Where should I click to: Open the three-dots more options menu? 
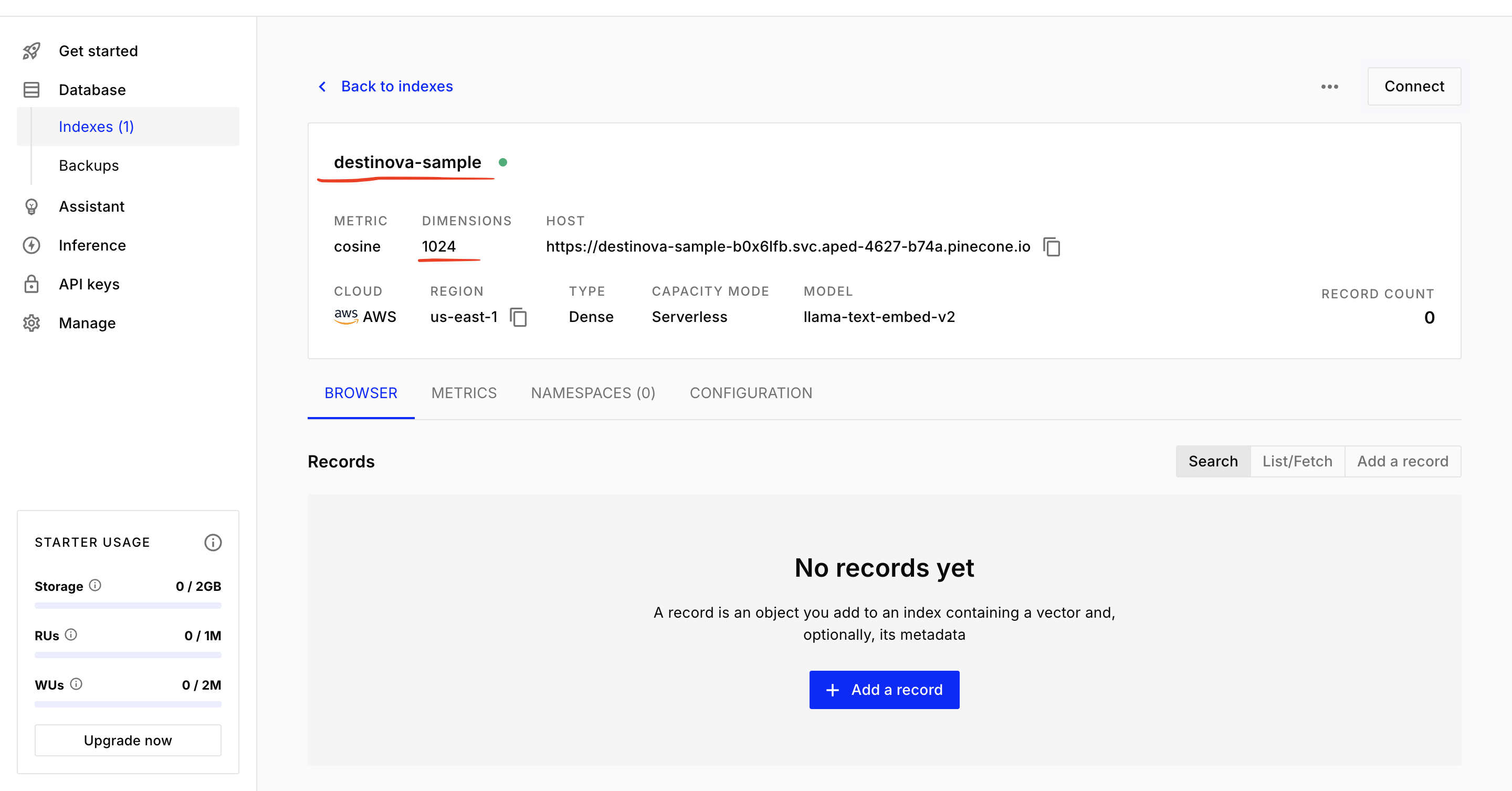pos(1329,86)
